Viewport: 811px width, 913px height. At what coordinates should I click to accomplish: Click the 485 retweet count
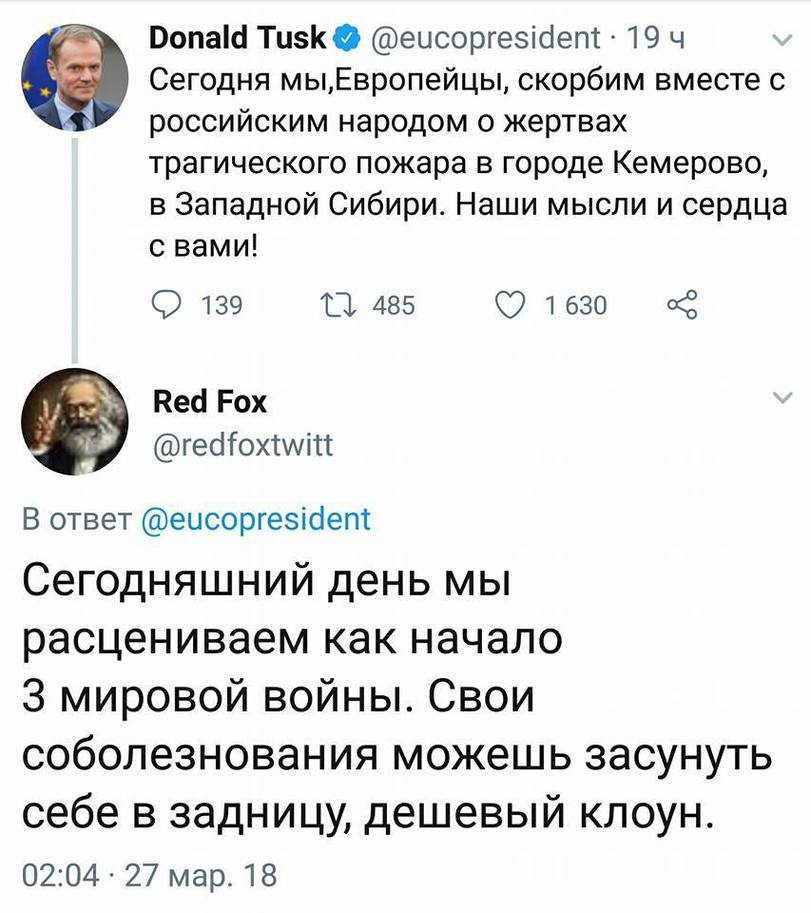(393, 305)
